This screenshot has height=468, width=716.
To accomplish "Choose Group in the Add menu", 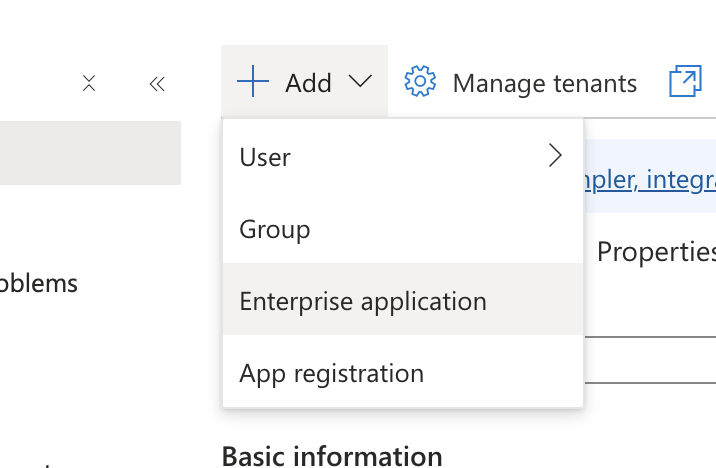I will coord(403,228).
